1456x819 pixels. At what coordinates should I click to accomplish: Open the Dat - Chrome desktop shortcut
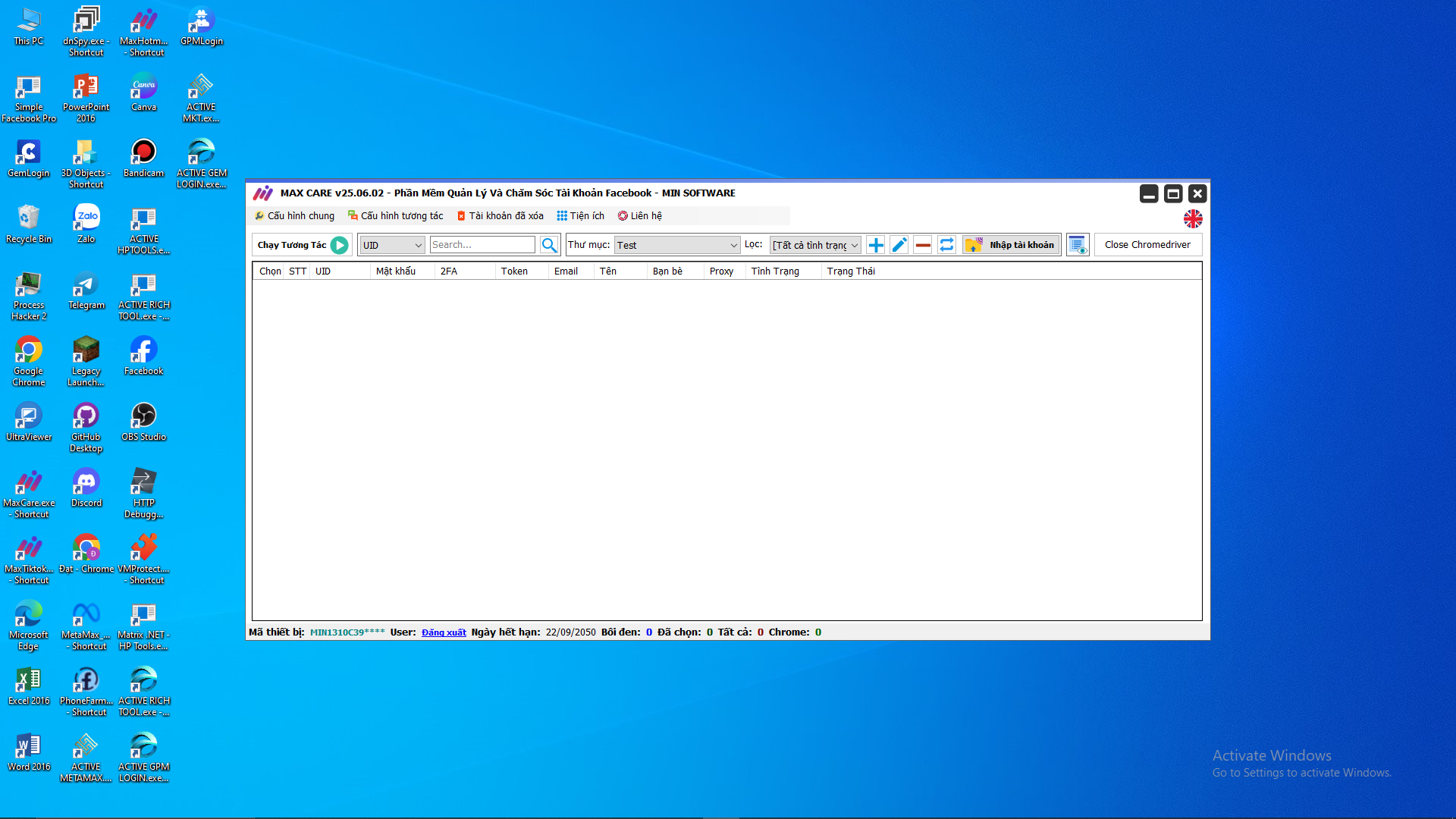[86, 555]
